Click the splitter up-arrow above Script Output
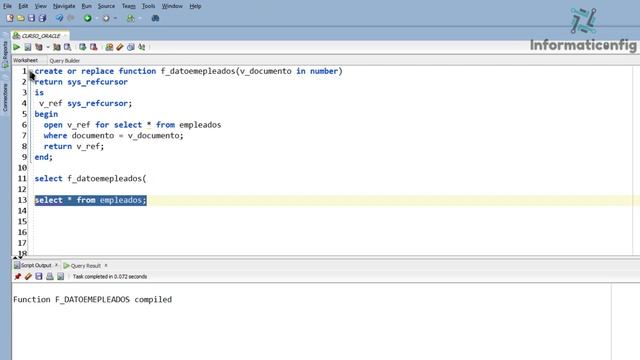Viewport: 640px width, 360px height. [x=15, y=258]
